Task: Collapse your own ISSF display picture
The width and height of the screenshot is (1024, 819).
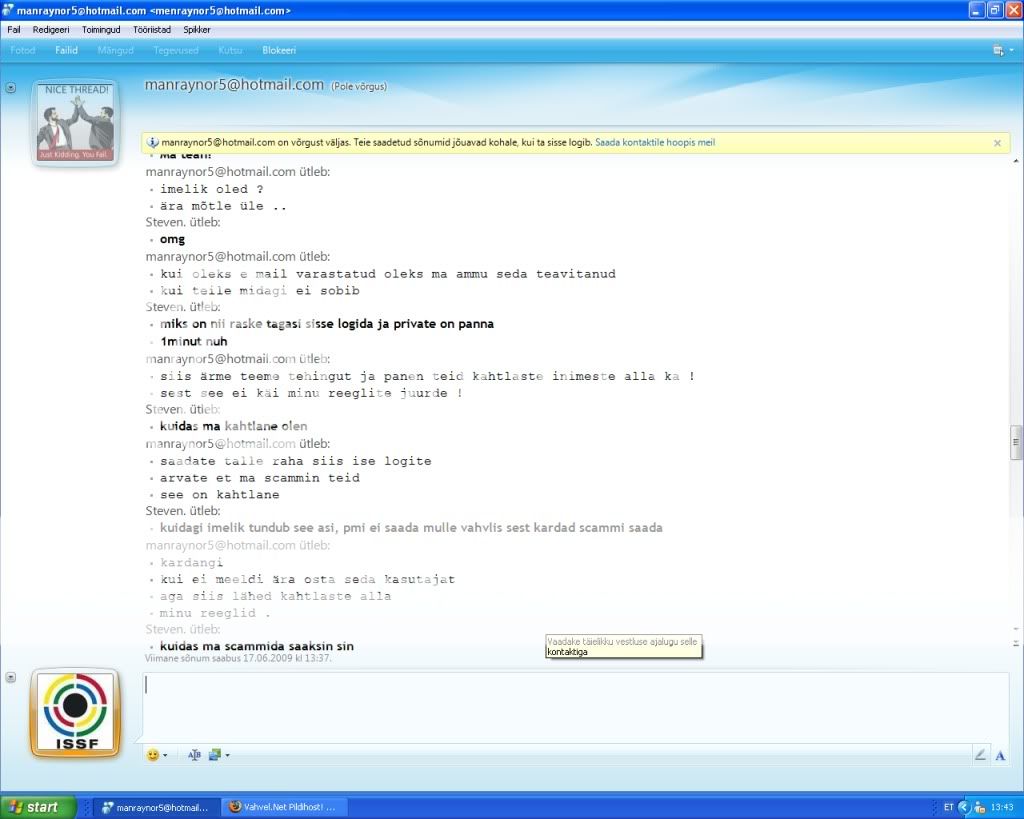Action: coord(11,677)
